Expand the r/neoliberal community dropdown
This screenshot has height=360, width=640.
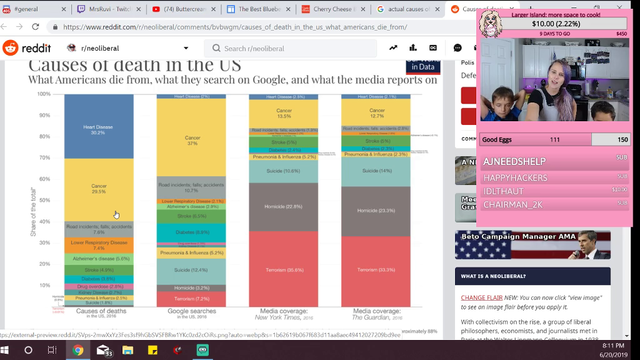point(186,48)
